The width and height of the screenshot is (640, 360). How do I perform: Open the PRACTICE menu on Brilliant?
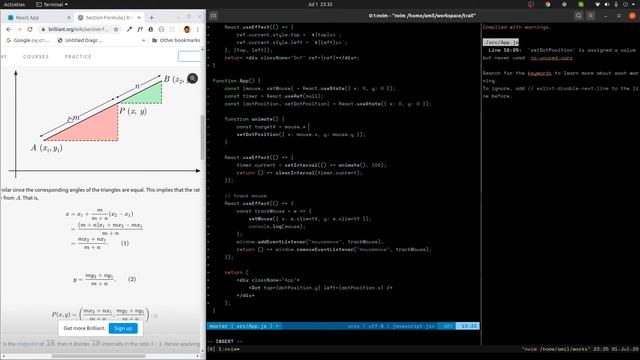(78, 57)
